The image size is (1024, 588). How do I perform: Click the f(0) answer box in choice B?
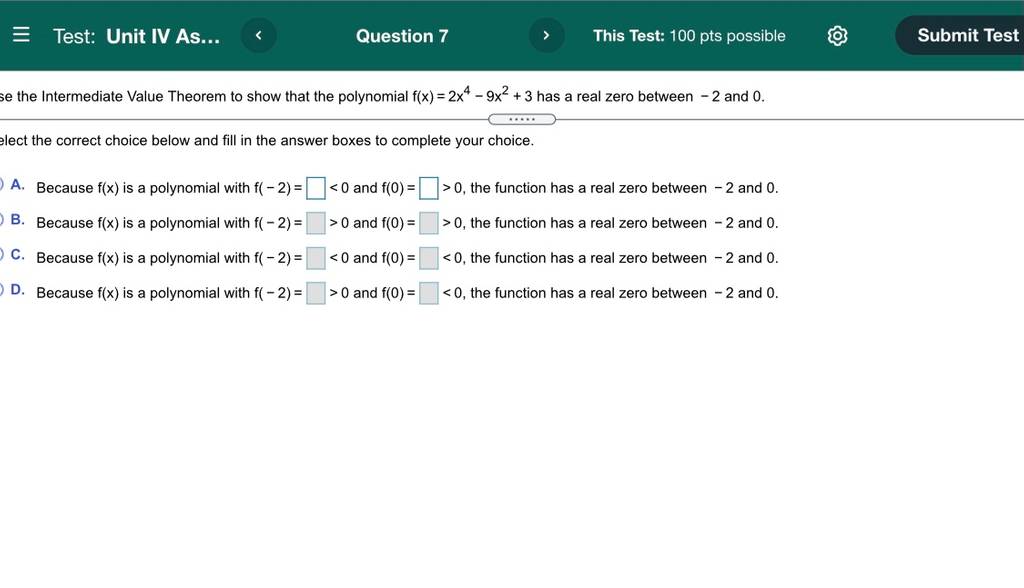[x=428, y=223]
